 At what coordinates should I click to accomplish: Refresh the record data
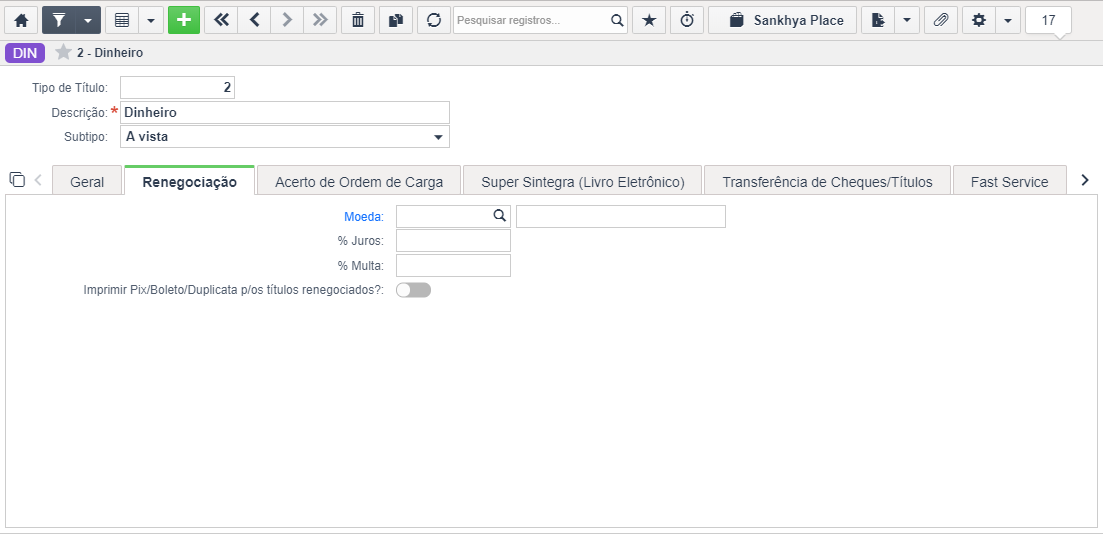click(x=434, y=20)
